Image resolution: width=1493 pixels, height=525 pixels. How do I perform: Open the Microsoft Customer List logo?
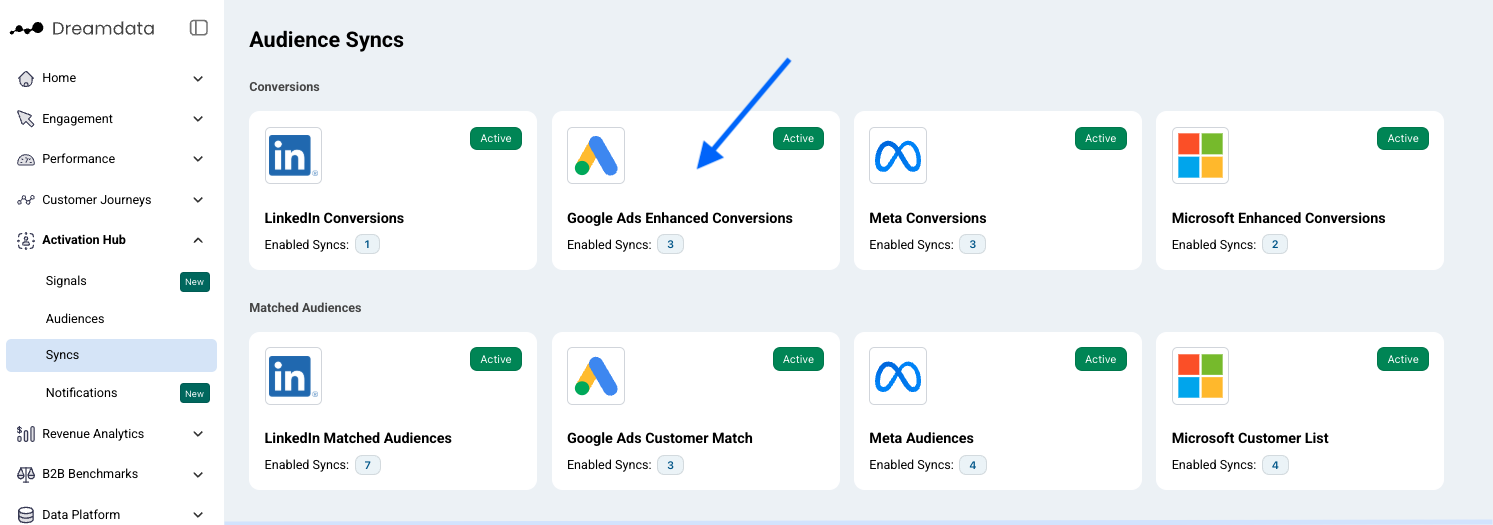(x=1200, y=376)
